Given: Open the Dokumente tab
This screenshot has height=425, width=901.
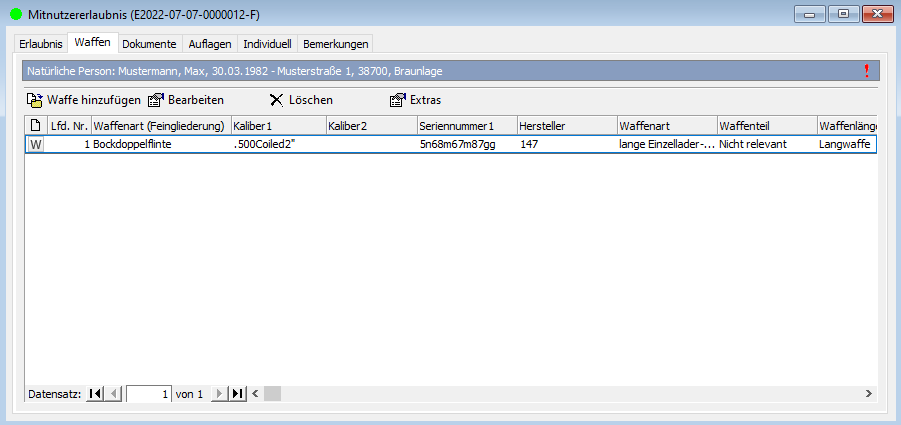Looking at the screenshot, I should click(149, 44).
